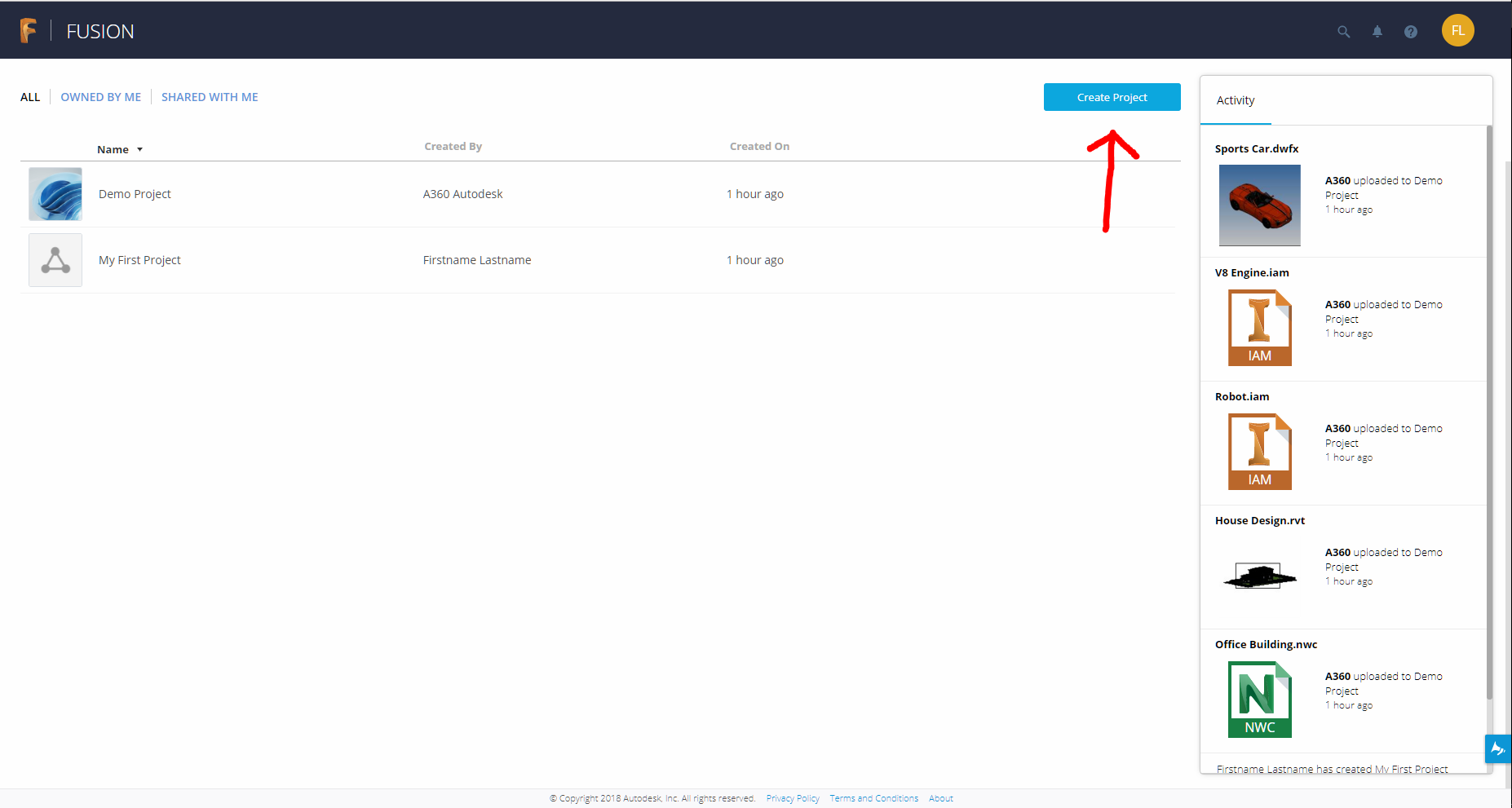Switch to the Owned By Me filter
Screen dimensions: 1512x808
pyautogui.click(x=100, y=97)
